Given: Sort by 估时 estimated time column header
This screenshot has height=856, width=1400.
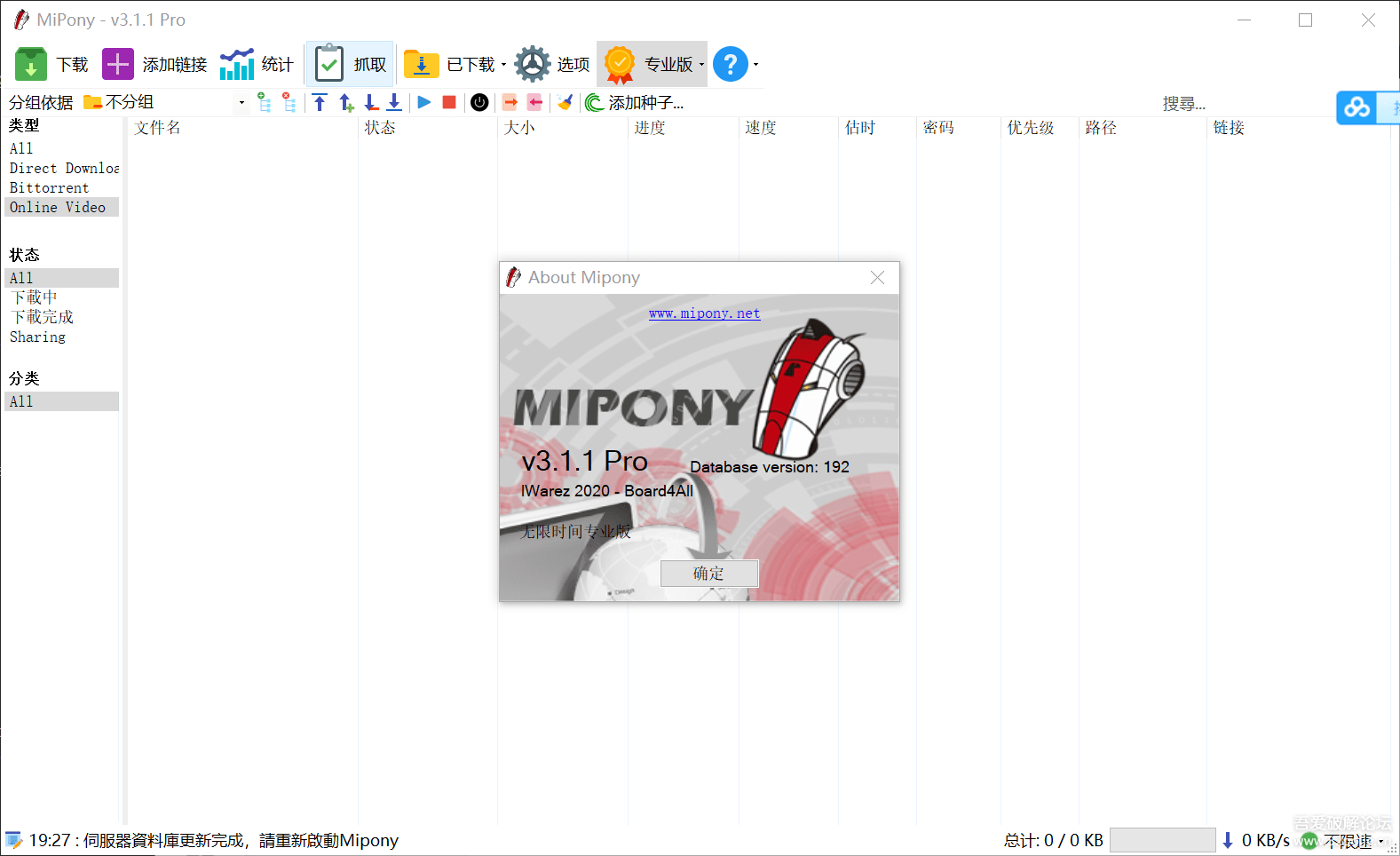Looking at the screenshot, I should [x=877, y=128].
